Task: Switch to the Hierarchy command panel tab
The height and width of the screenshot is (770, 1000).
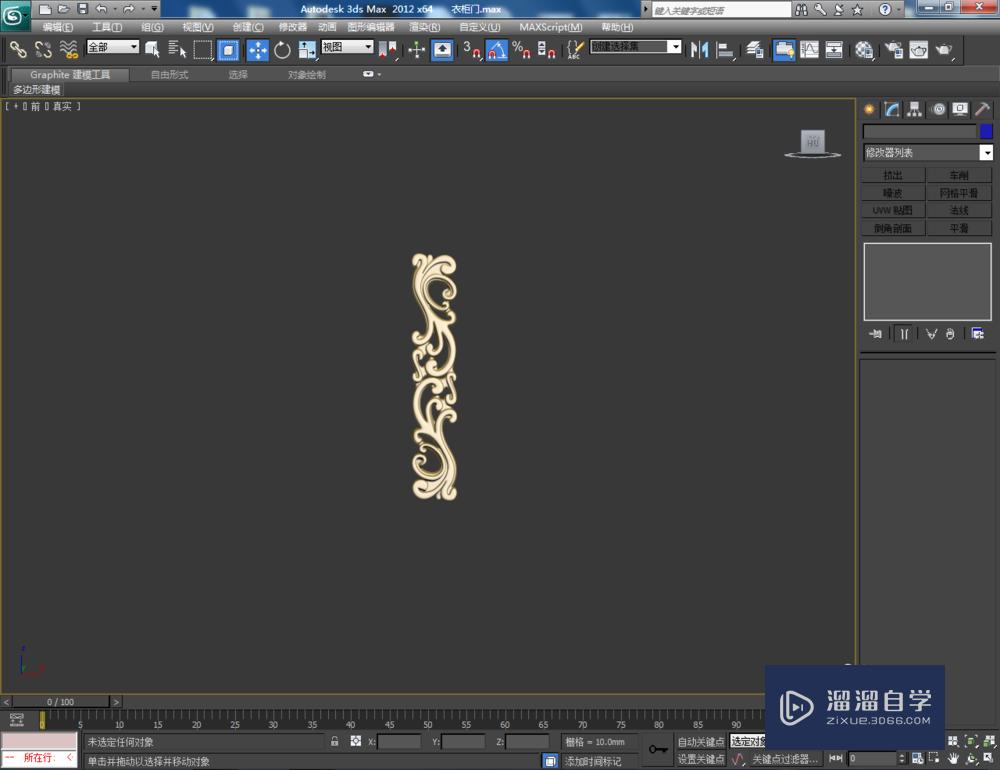Action: (x=915, y=109)
